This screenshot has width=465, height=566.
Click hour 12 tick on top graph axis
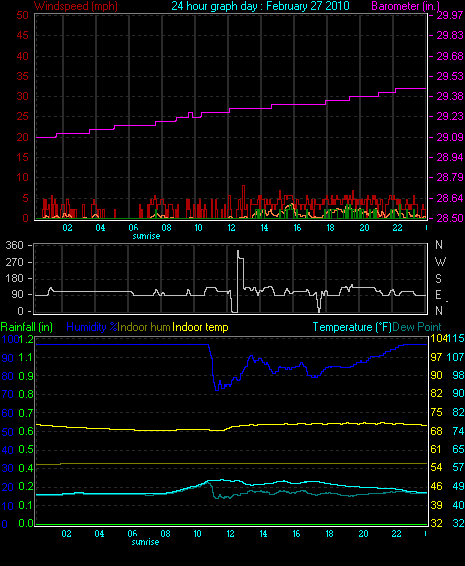pyautogui.click(x=231, y=228)
